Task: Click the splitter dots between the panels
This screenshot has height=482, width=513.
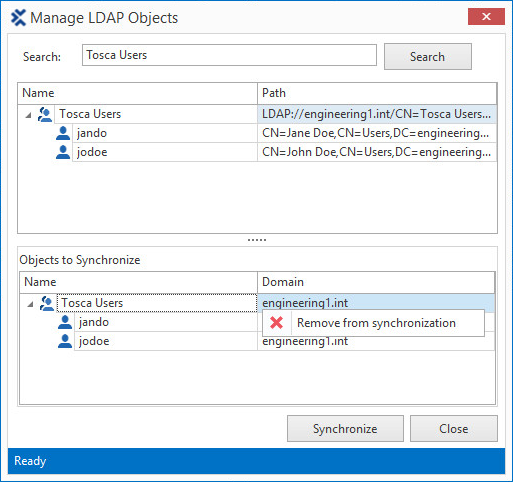Action: tap(257, 240)
